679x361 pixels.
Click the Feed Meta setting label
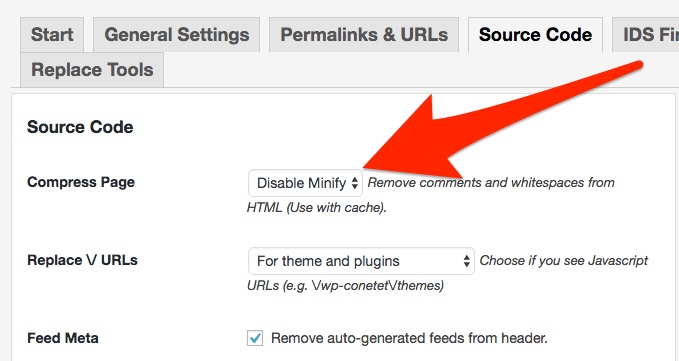[63, 338]
